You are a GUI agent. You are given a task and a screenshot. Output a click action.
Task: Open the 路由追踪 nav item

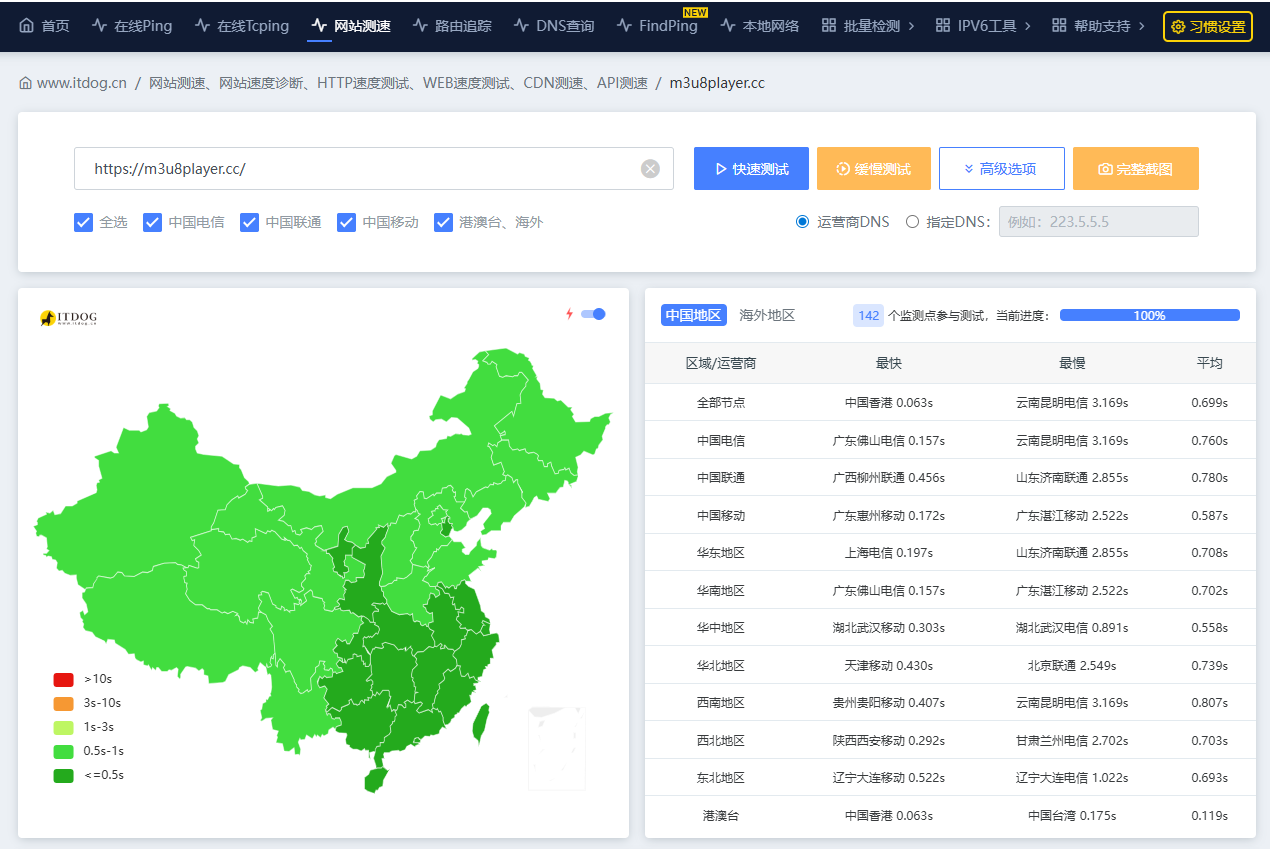452,26
